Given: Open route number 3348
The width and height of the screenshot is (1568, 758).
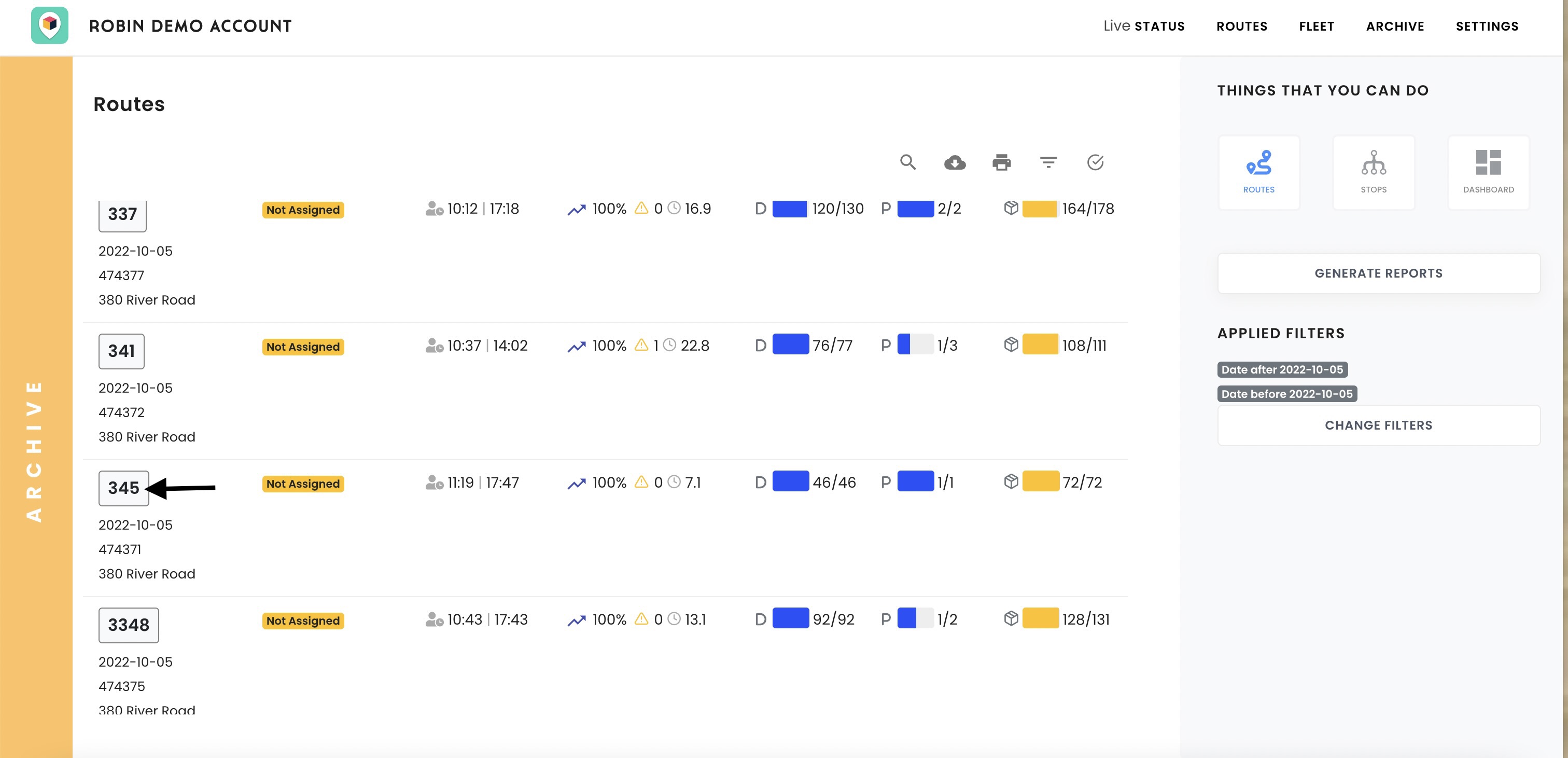Looking at the screenshot, I should tap(129, 625).
